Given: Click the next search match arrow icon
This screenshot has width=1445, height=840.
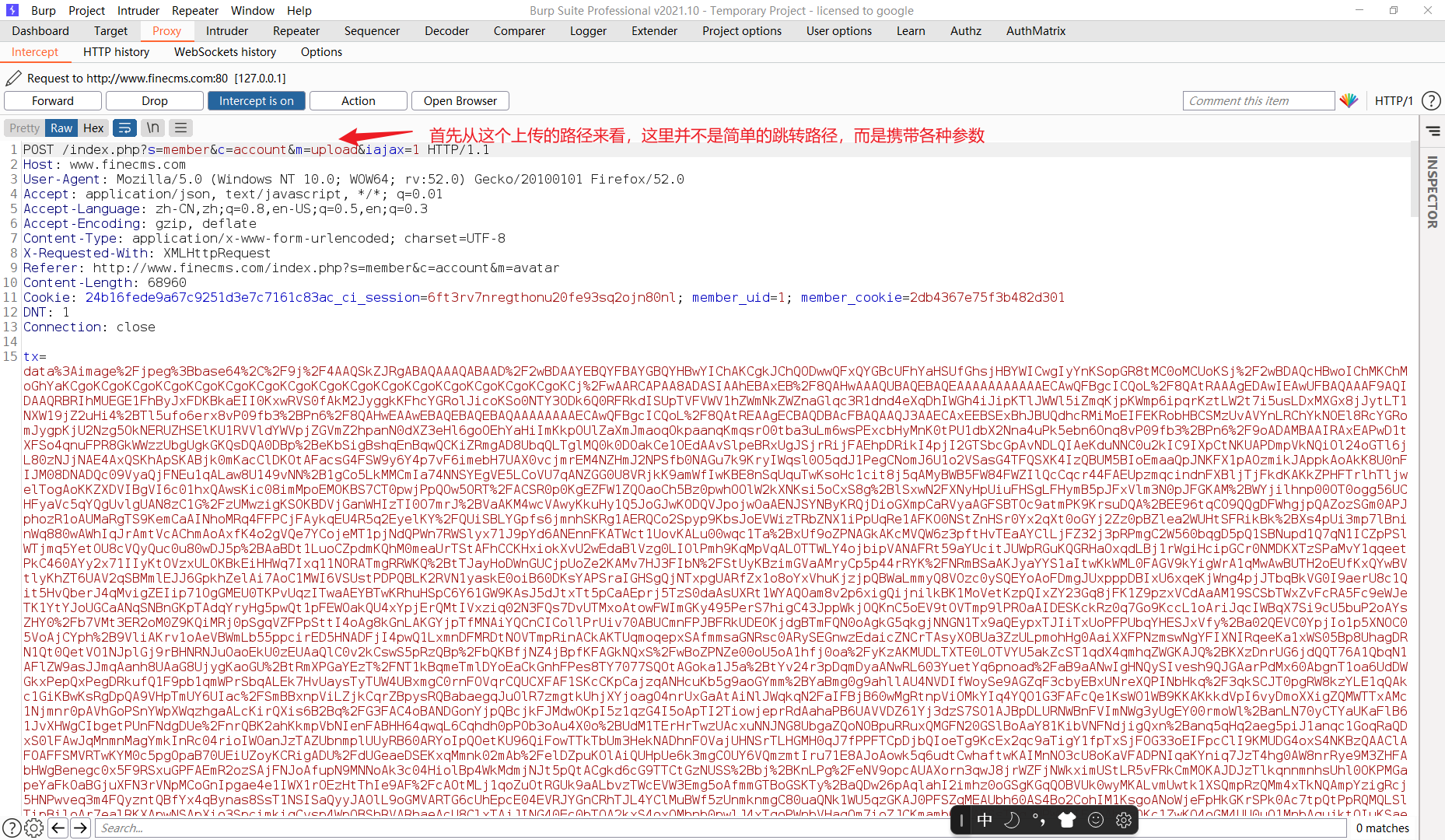Looking at the screenshot, I should click(x=80, y=828).
